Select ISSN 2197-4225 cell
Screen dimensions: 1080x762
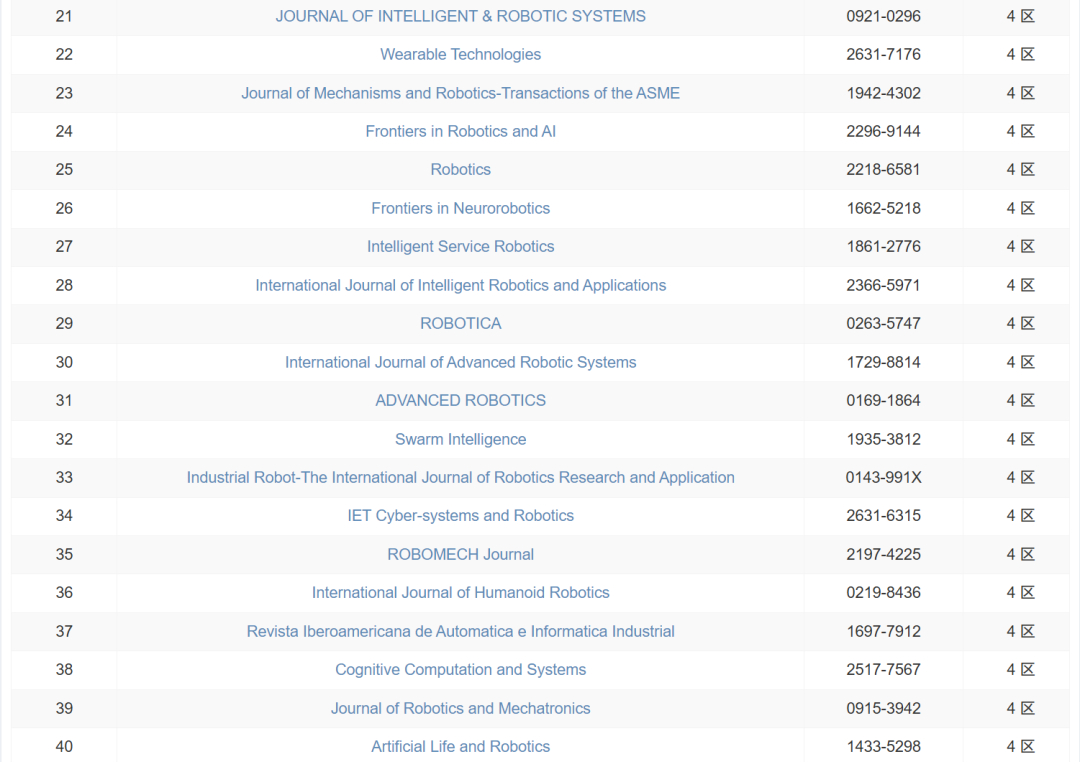click(883, 554)
